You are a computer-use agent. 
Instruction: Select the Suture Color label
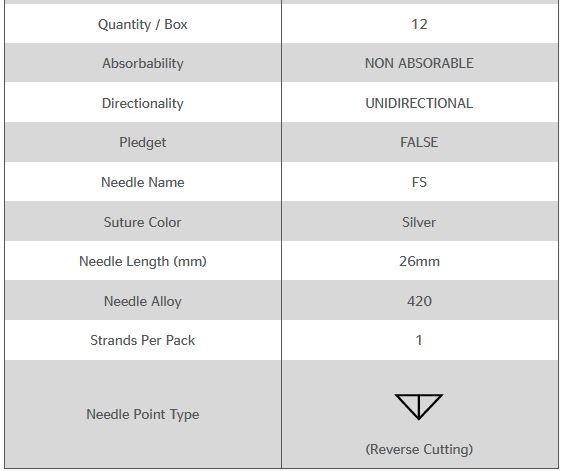coord(143,222)
